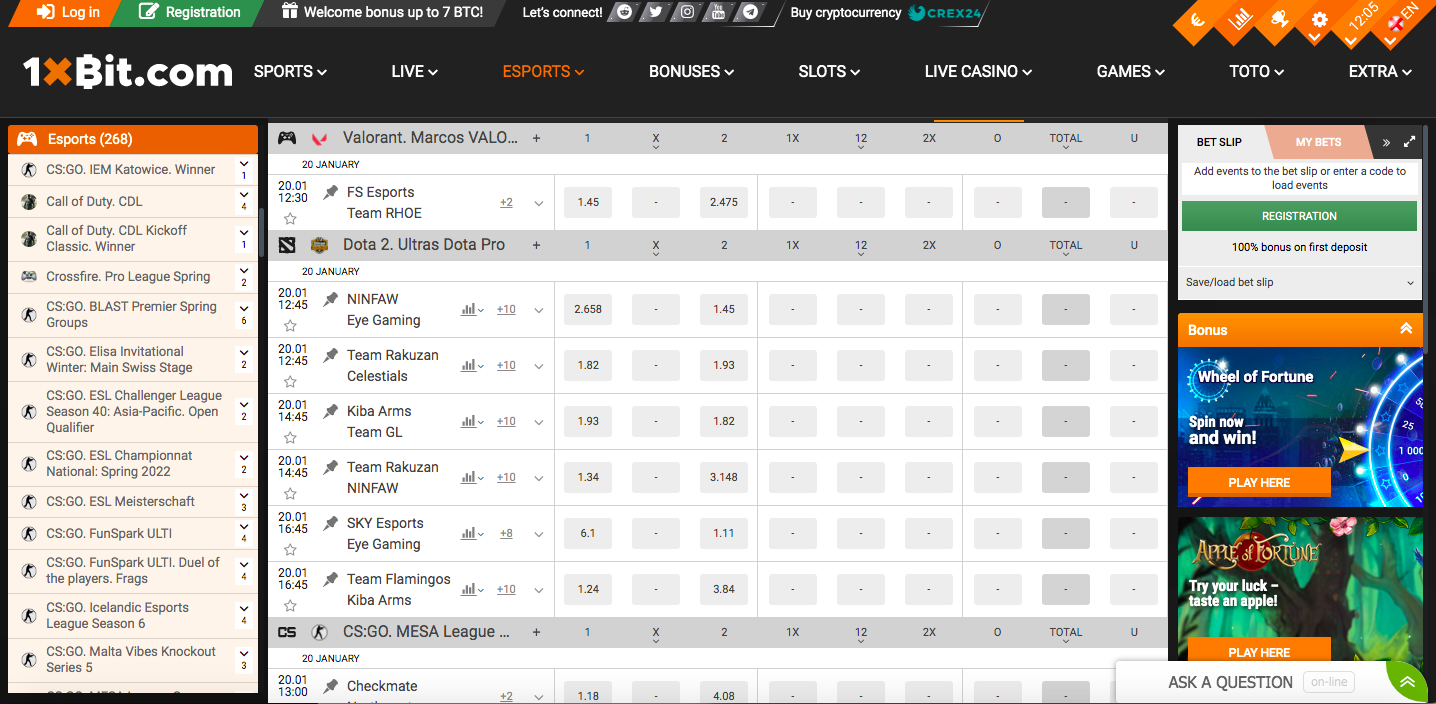Click PLAY HERE on Wheel of Fortune banner
Screen dimensions: 1436x704
point(1258,482)
